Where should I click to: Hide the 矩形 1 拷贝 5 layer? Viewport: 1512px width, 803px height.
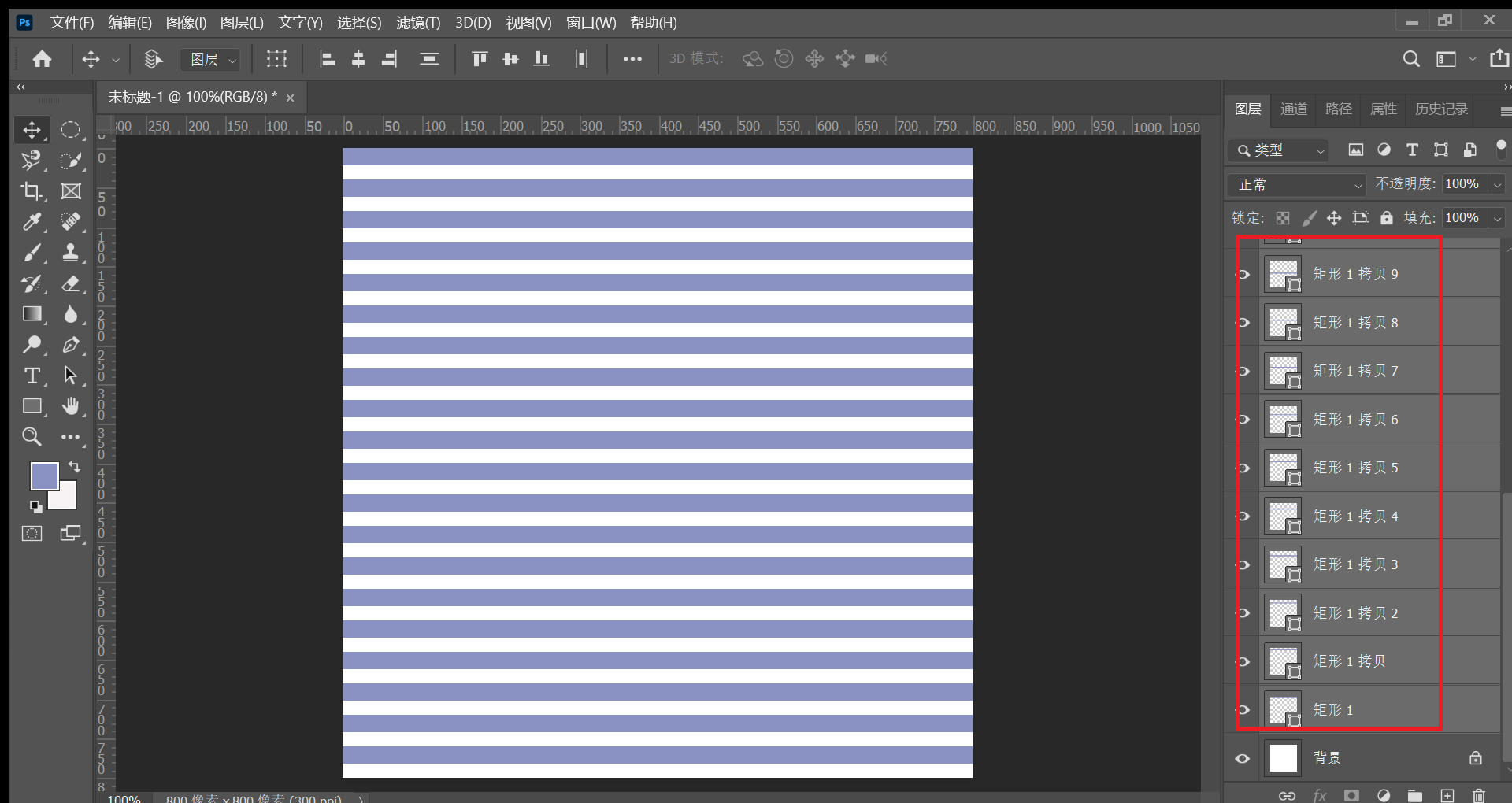[1243, 468]
